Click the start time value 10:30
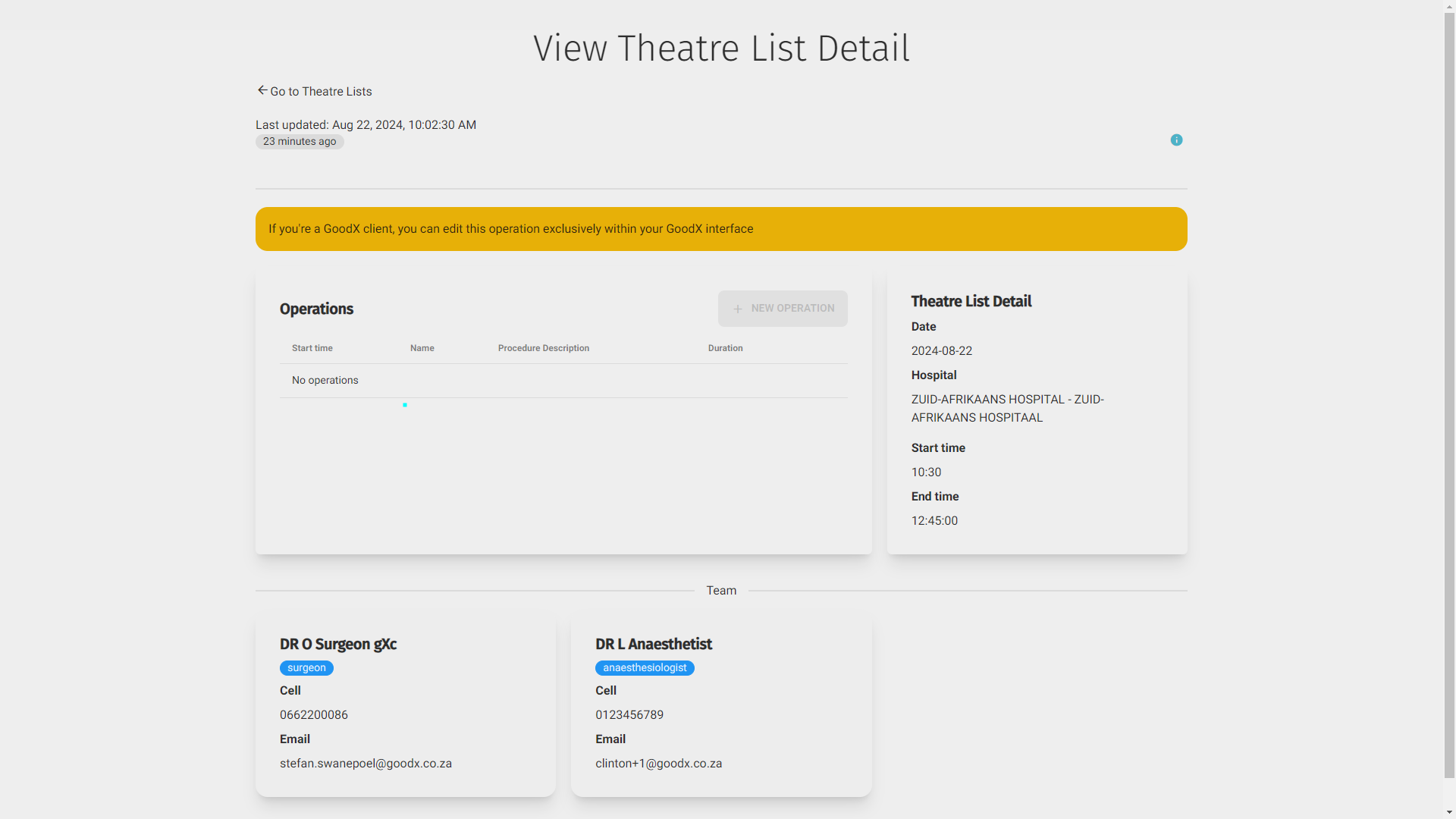The width and height of the screenshot is (1456, 819). point(927,472)
